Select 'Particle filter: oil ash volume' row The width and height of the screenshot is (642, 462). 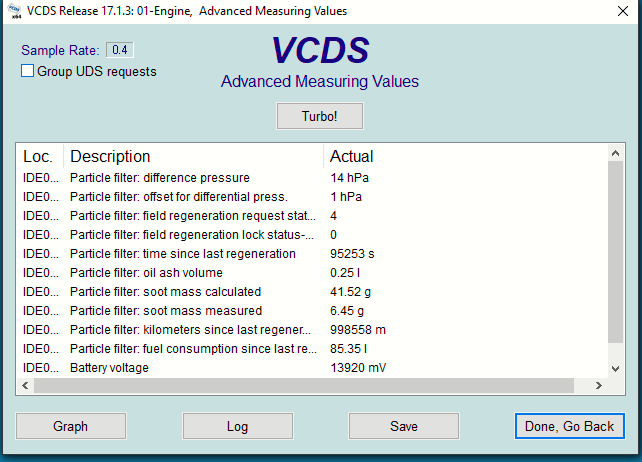(313, 273)
